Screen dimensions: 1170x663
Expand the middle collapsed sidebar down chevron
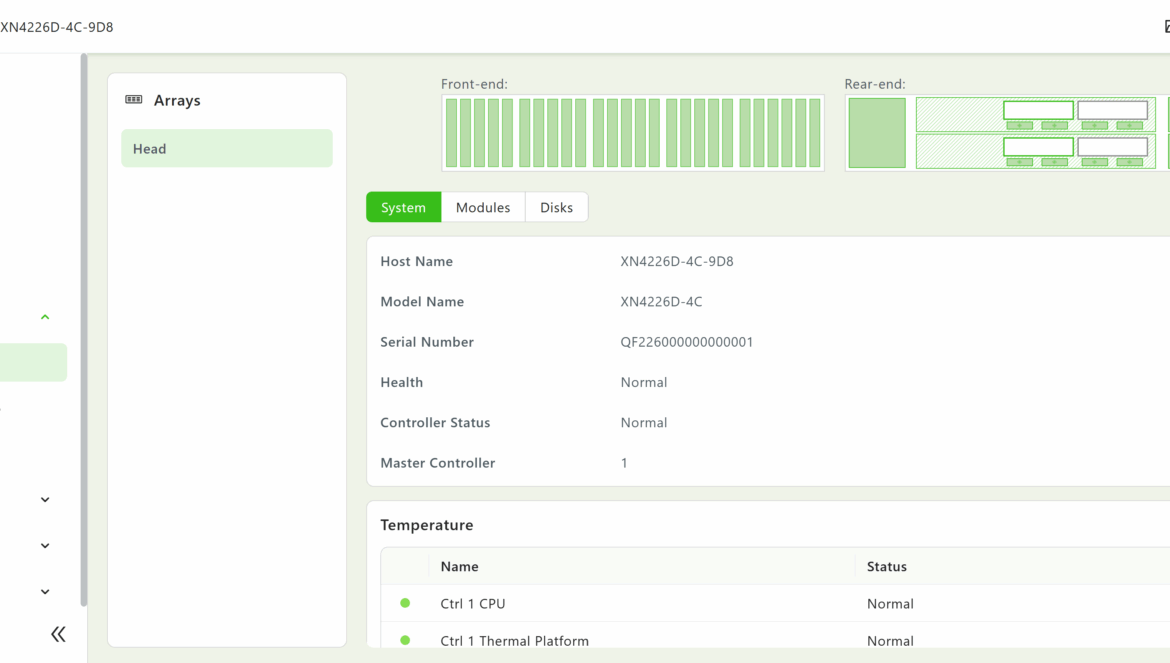45,546
